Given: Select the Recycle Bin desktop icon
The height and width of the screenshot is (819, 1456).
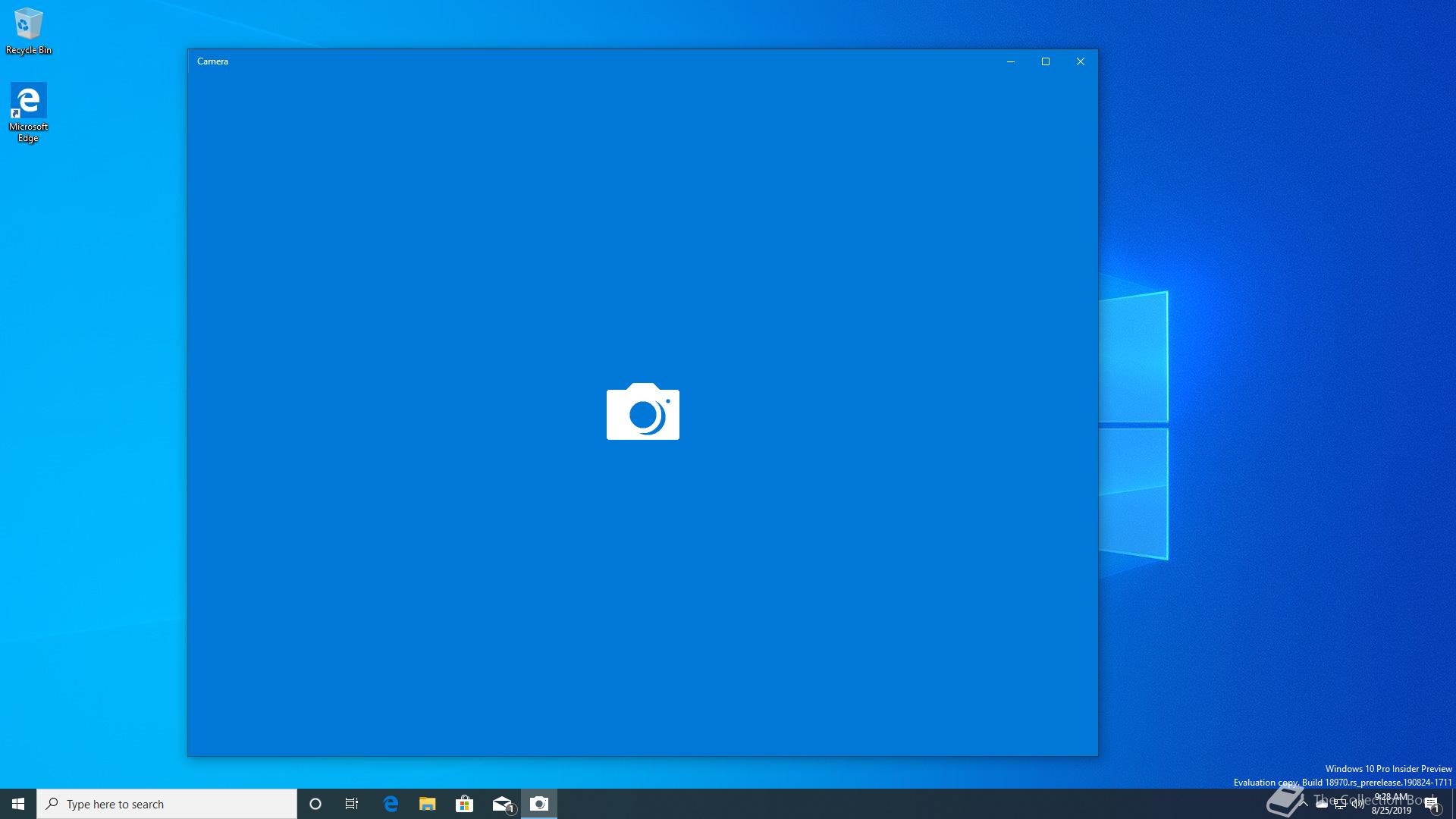Looking at the screenshot, I should [x=28, y=32].
